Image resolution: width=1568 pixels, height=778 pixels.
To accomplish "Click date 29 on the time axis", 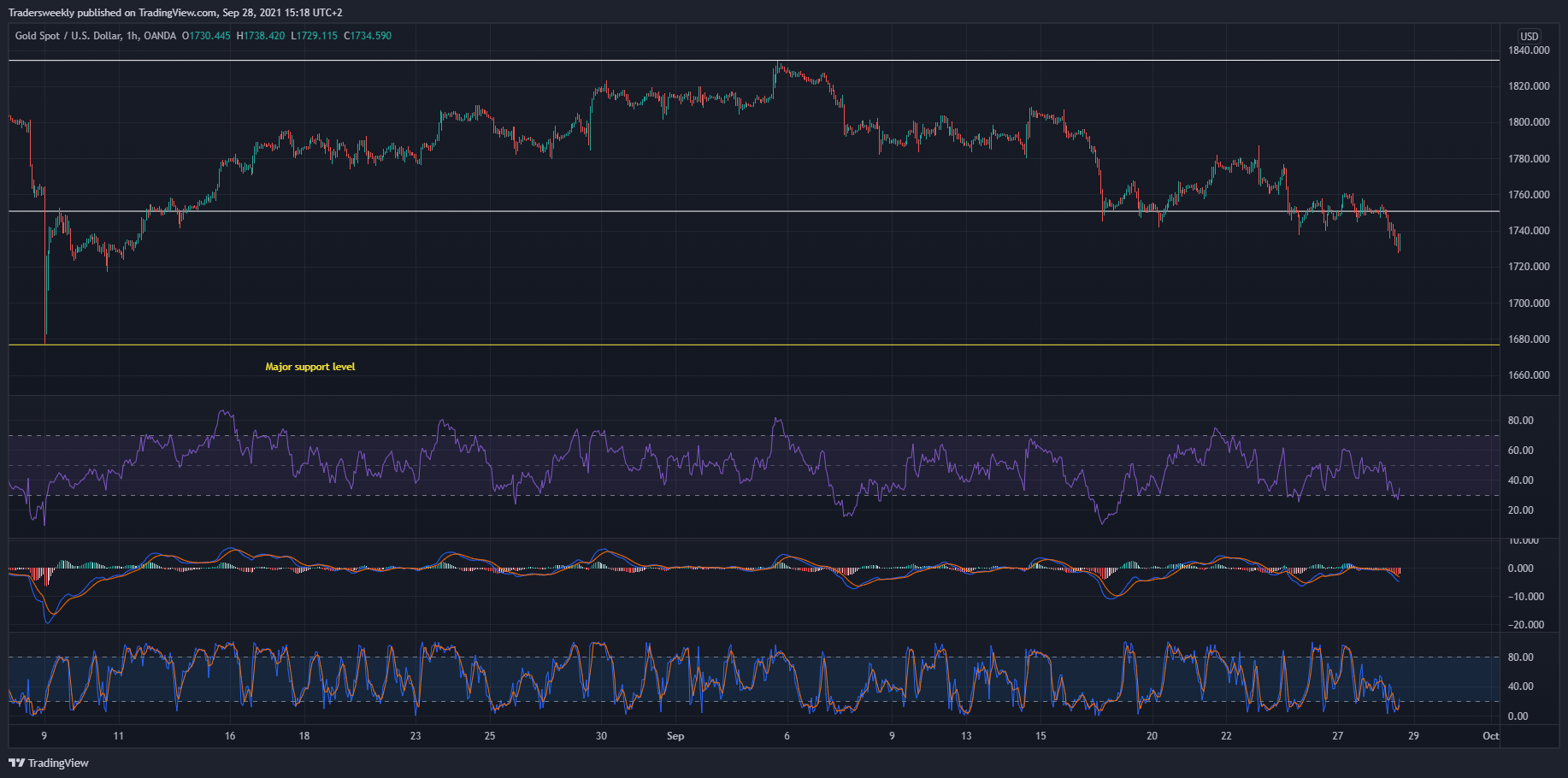I will click(1413, 736).
